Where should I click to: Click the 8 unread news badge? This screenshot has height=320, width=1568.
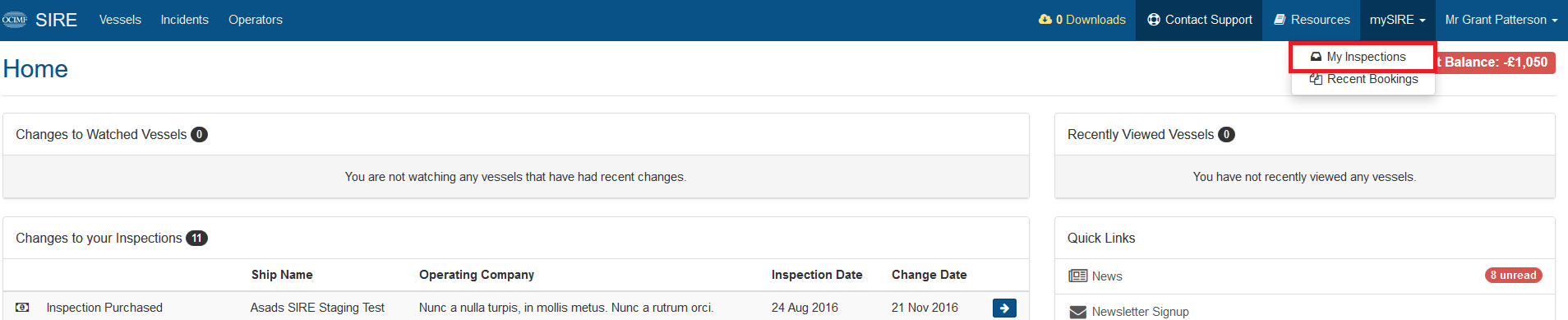tap(1514, 276)
